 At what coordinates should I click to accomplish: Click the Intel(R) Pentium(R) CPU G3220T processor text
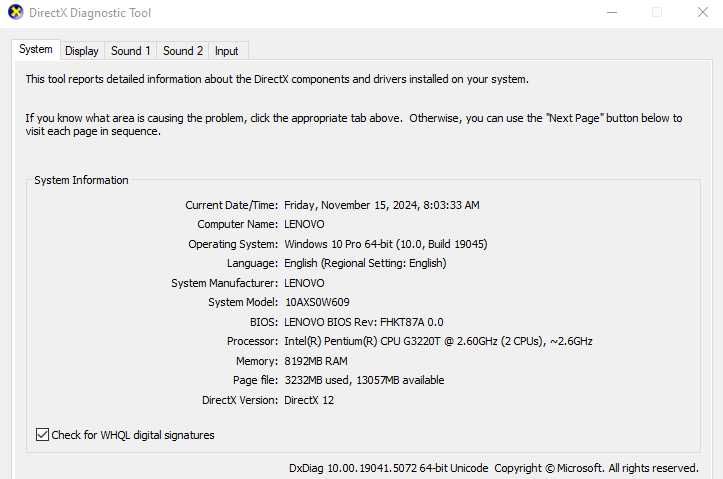(438, 341)
